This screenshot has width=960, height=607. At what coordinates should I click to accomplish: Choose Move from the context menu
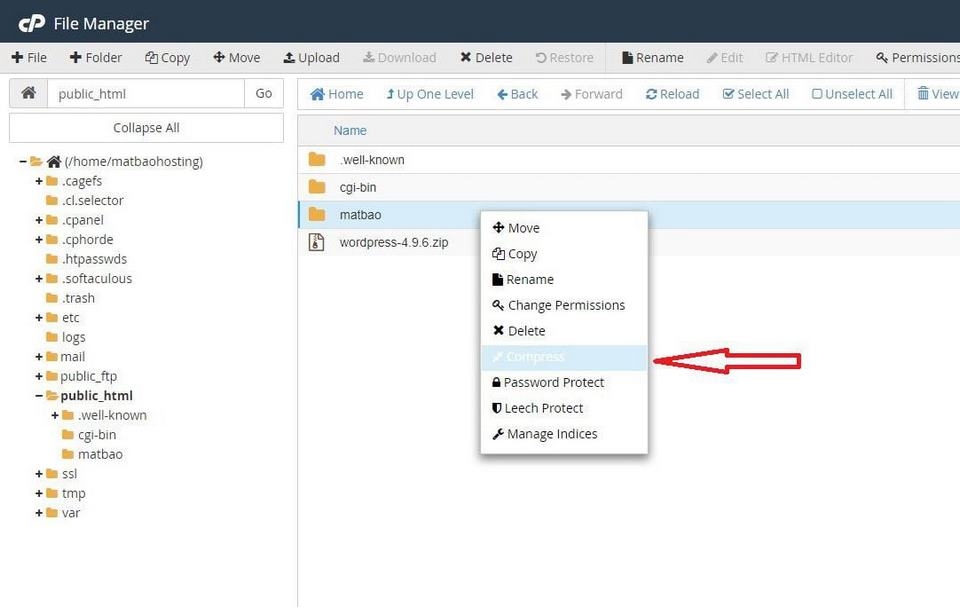point(564,228)
